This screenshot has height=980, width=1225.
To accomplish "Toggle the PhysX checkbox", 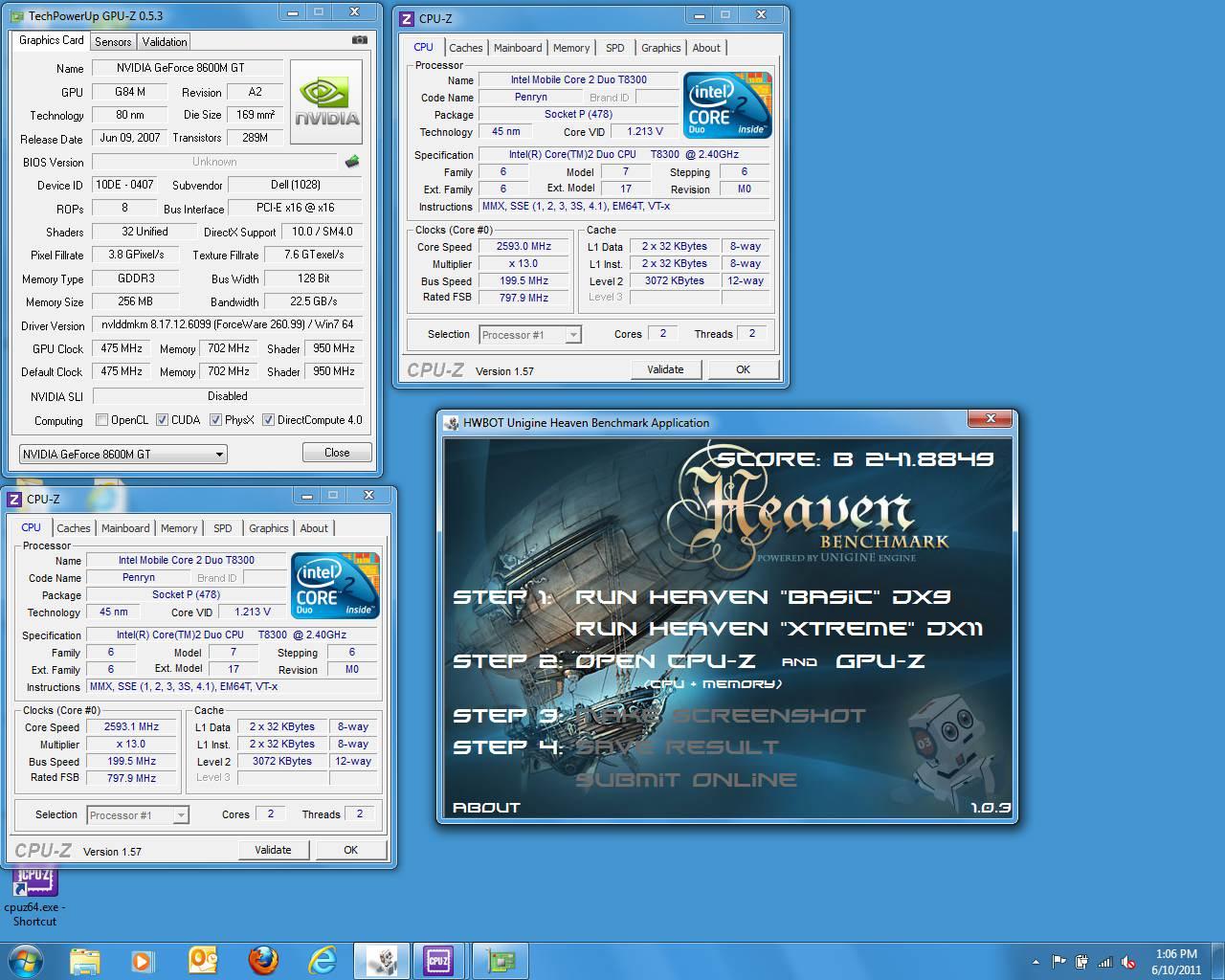I will [x=215, y=420].
